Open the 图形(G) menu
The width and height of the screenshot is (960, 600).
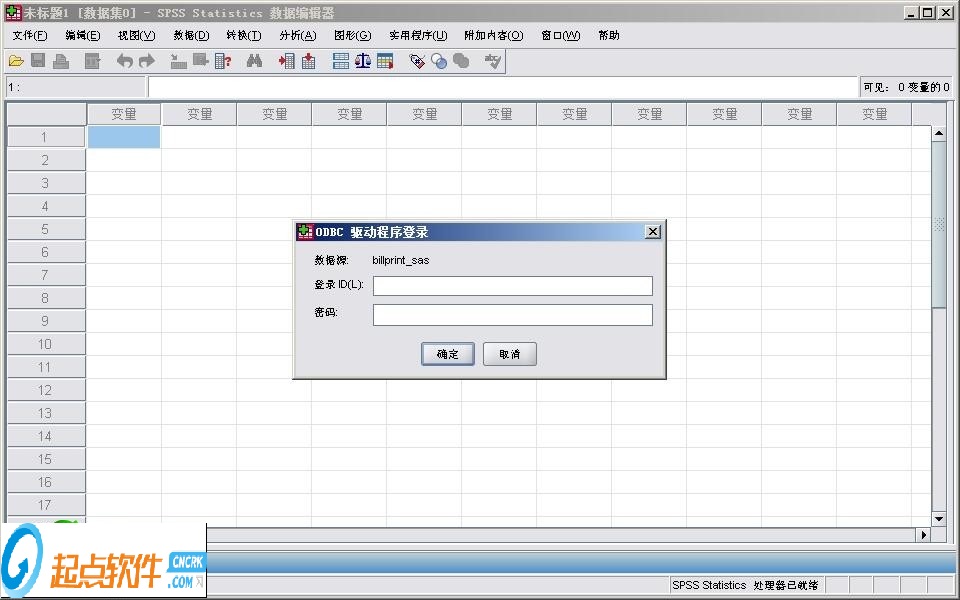tap(353, 36)
